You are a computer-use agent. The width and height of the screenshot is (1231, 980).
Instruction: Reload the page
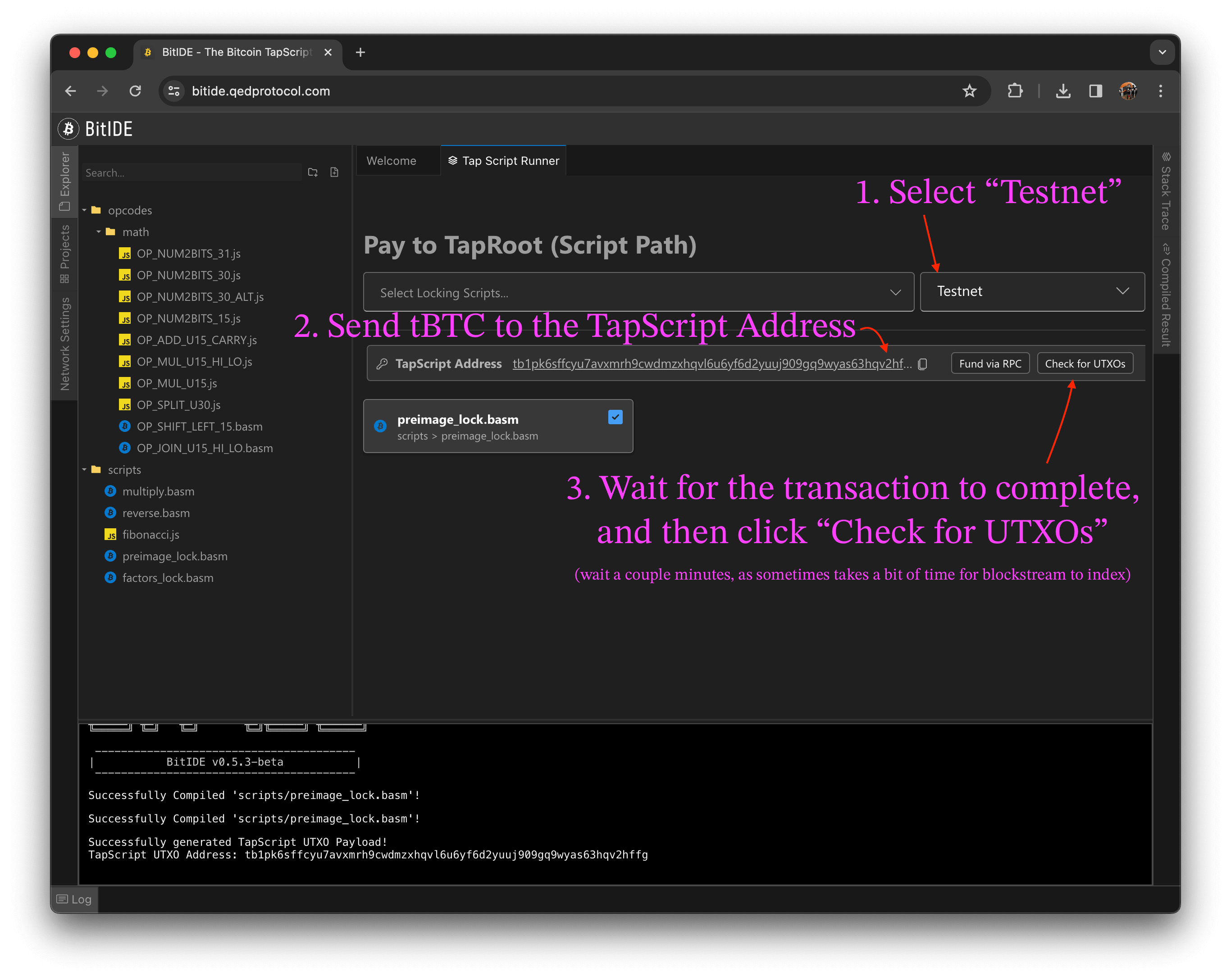pyautogui.click(x=135, y=91)
